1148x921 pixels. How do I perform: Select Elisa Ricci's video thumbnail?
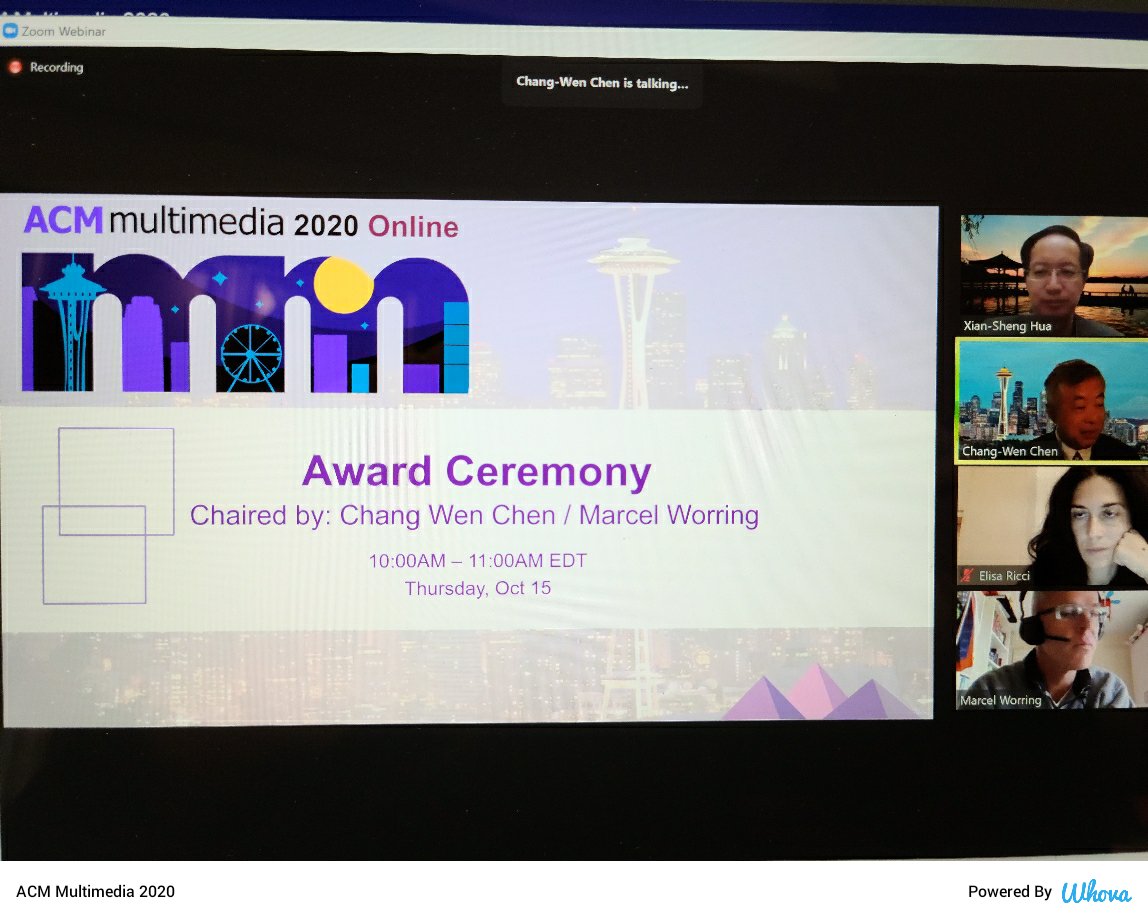click(1052, 526)
